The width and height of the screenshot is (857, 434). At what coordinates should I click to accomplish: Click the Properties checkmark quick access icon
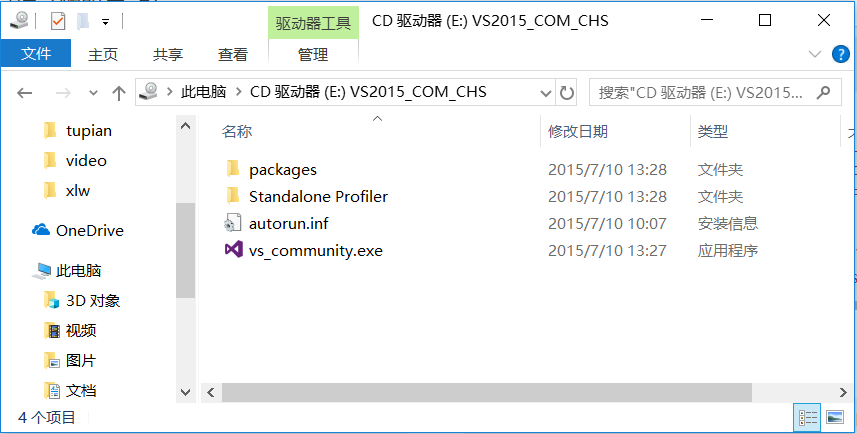pyautogui.click(x=57, y=21)
